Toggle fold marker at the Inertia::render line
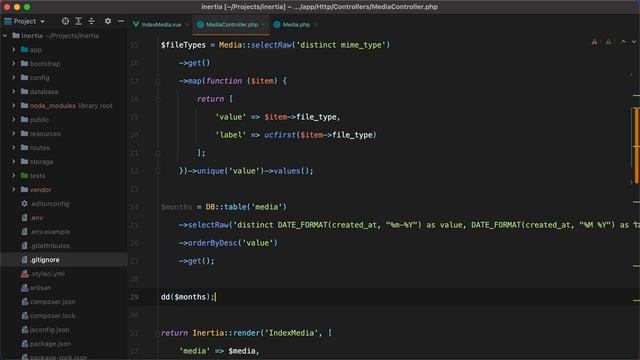 coord(158,333)
